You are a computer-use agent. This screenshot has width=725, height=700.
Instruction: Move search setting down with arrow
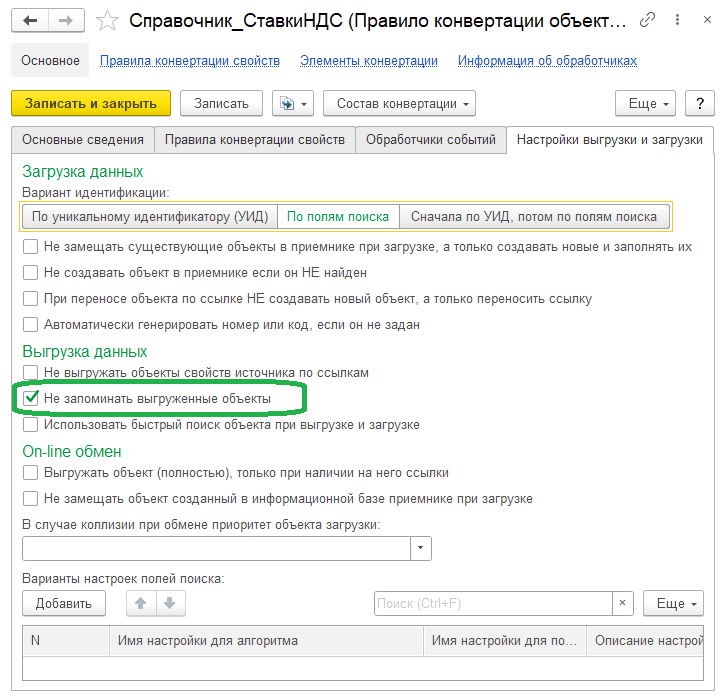pyautogui.click(x=170, y=603)
